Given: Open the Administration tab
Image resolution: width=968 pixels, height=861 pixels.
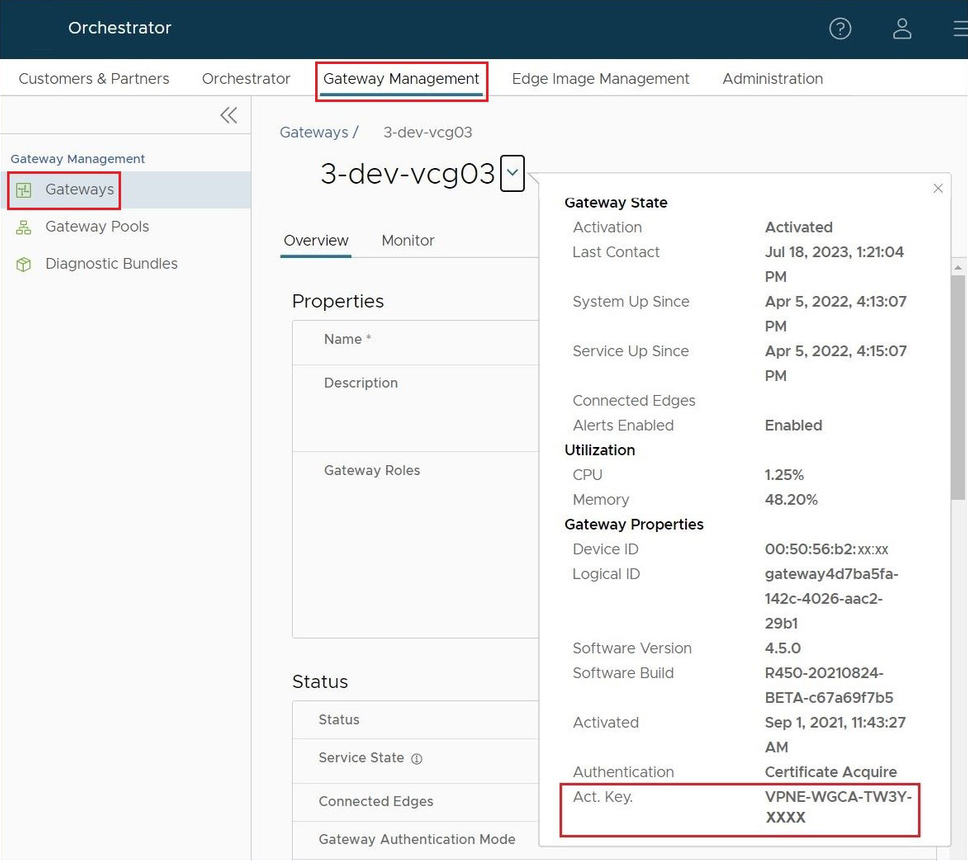Looking at the screenshot, I should 772,79.
